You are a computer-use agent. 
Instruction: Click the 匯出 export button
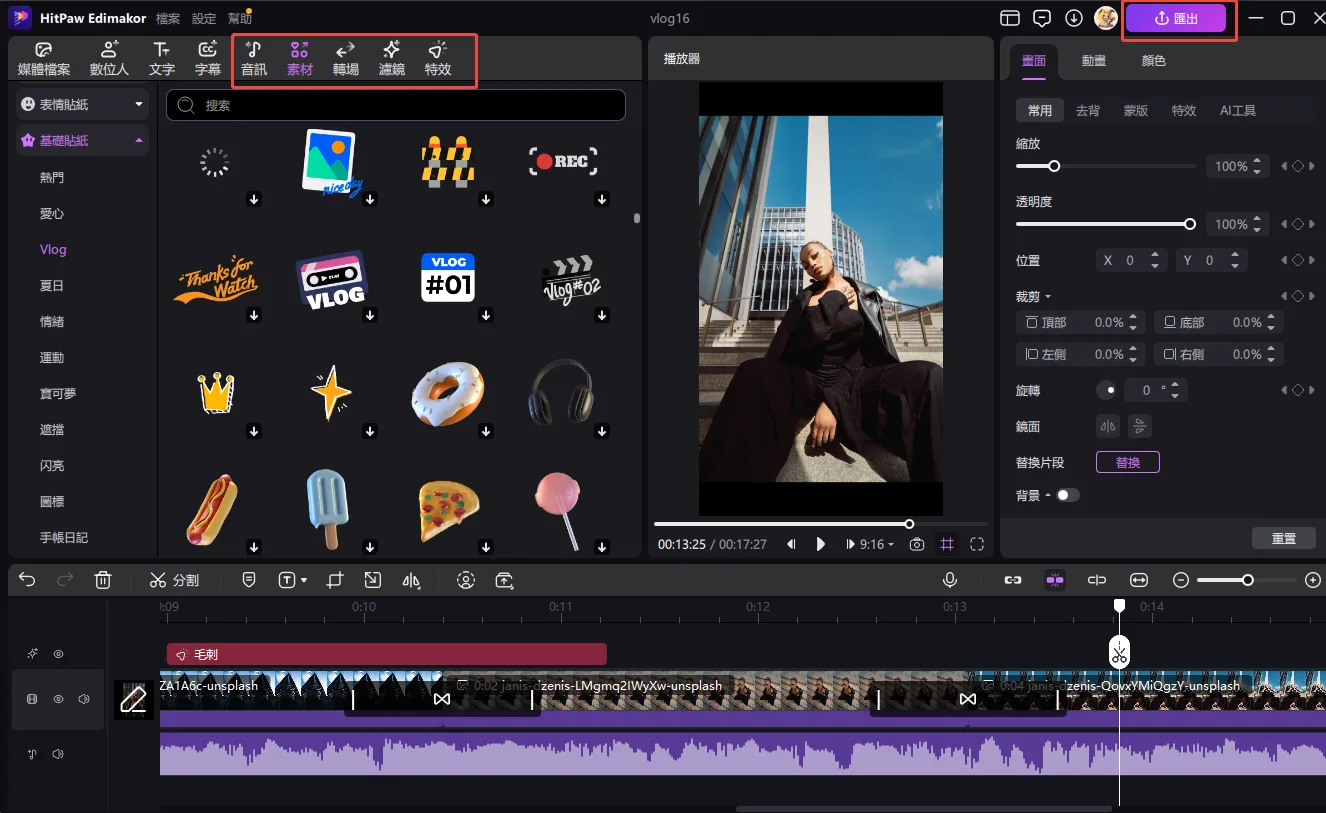pyautogui.click(x=1176, y=19)
